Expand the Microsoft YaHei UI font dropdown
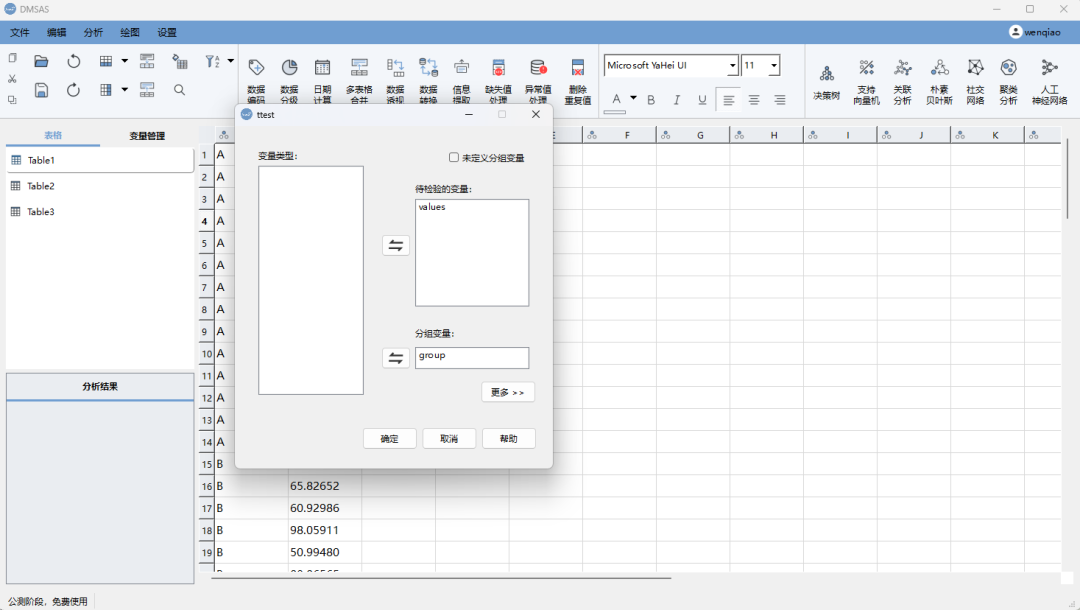Viewport: 1080px width, 610px height. [732, 66]
